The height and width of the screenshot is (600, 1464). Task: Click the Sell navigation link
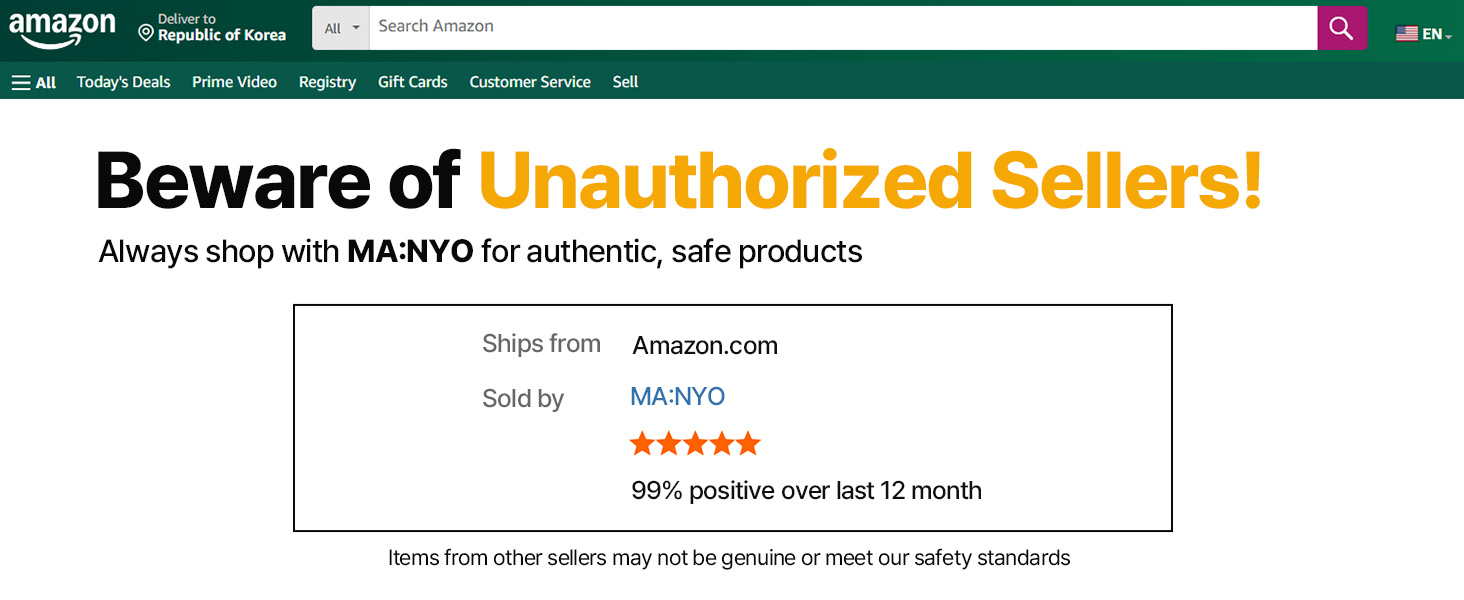tap(626, 82)
